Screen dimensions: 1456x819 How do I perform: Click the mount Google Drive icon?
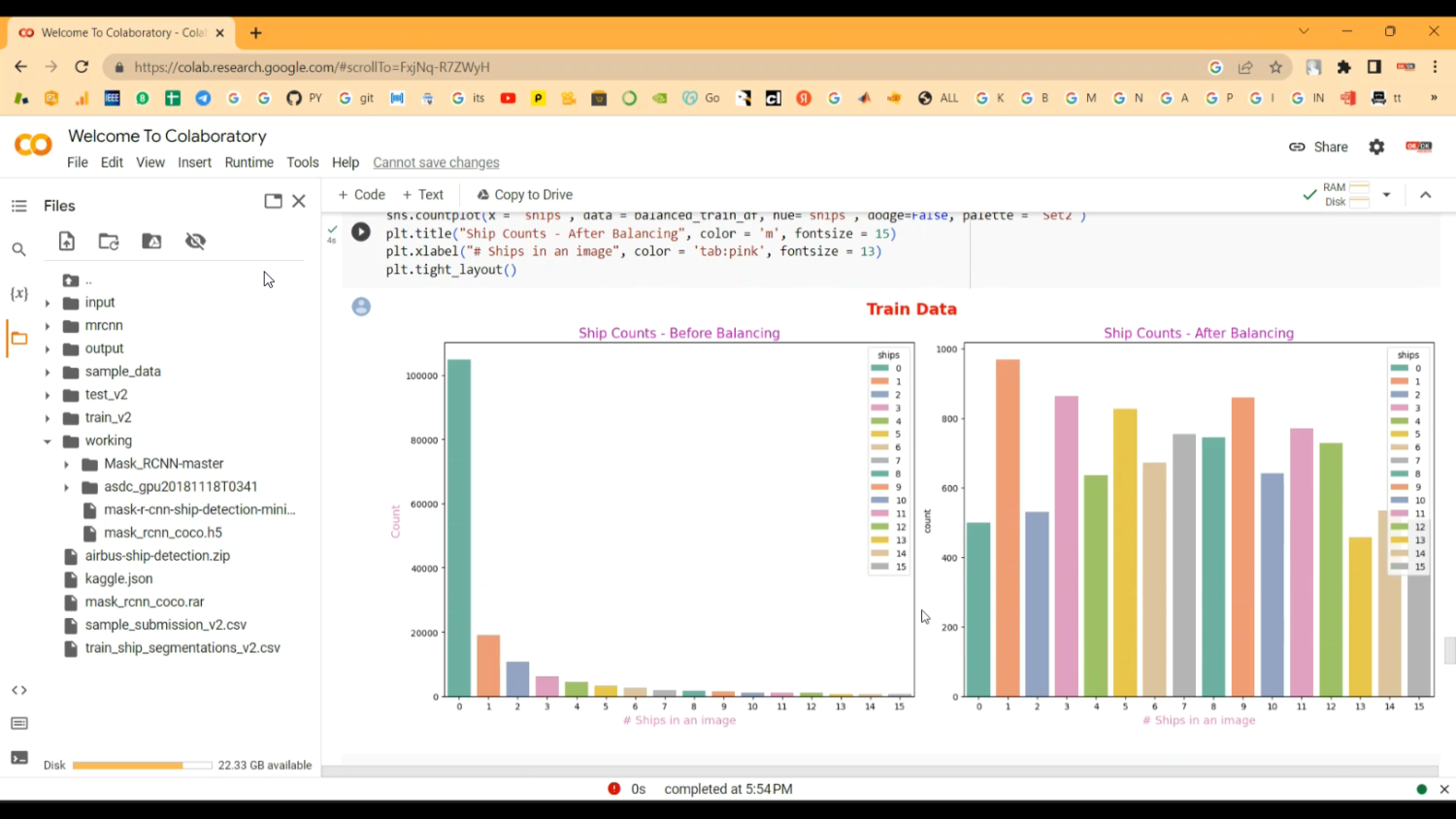click(151, 242)
